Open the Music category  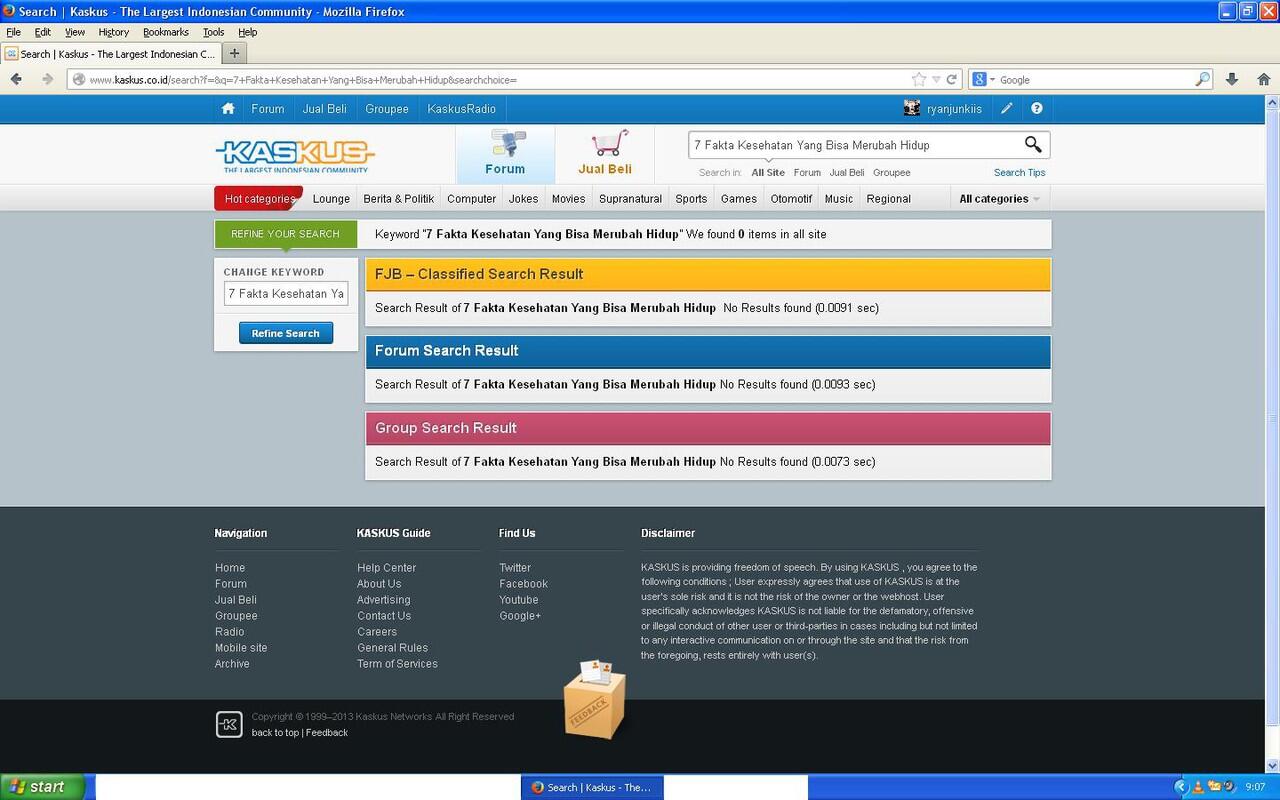839,199
